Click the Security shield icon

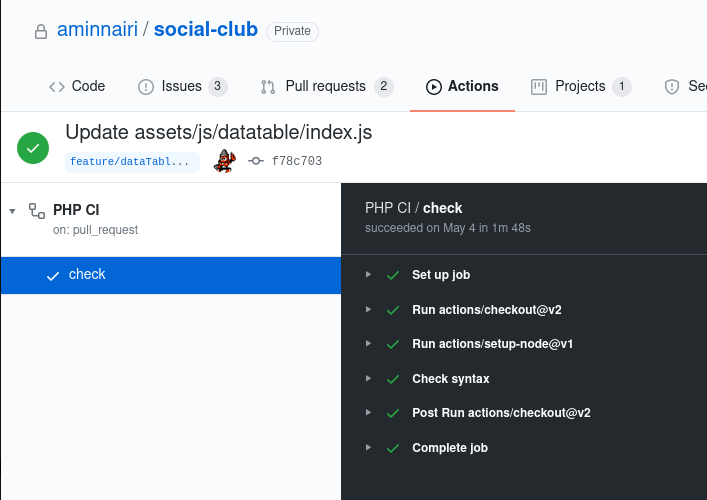click(672, 87)
